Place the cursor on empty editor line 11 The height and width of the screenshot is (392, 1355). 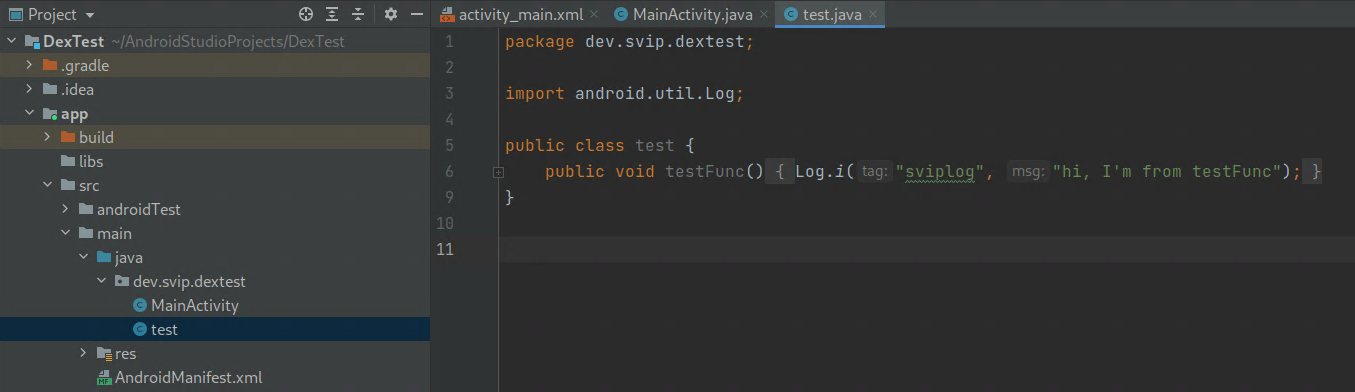pos(926,249)
